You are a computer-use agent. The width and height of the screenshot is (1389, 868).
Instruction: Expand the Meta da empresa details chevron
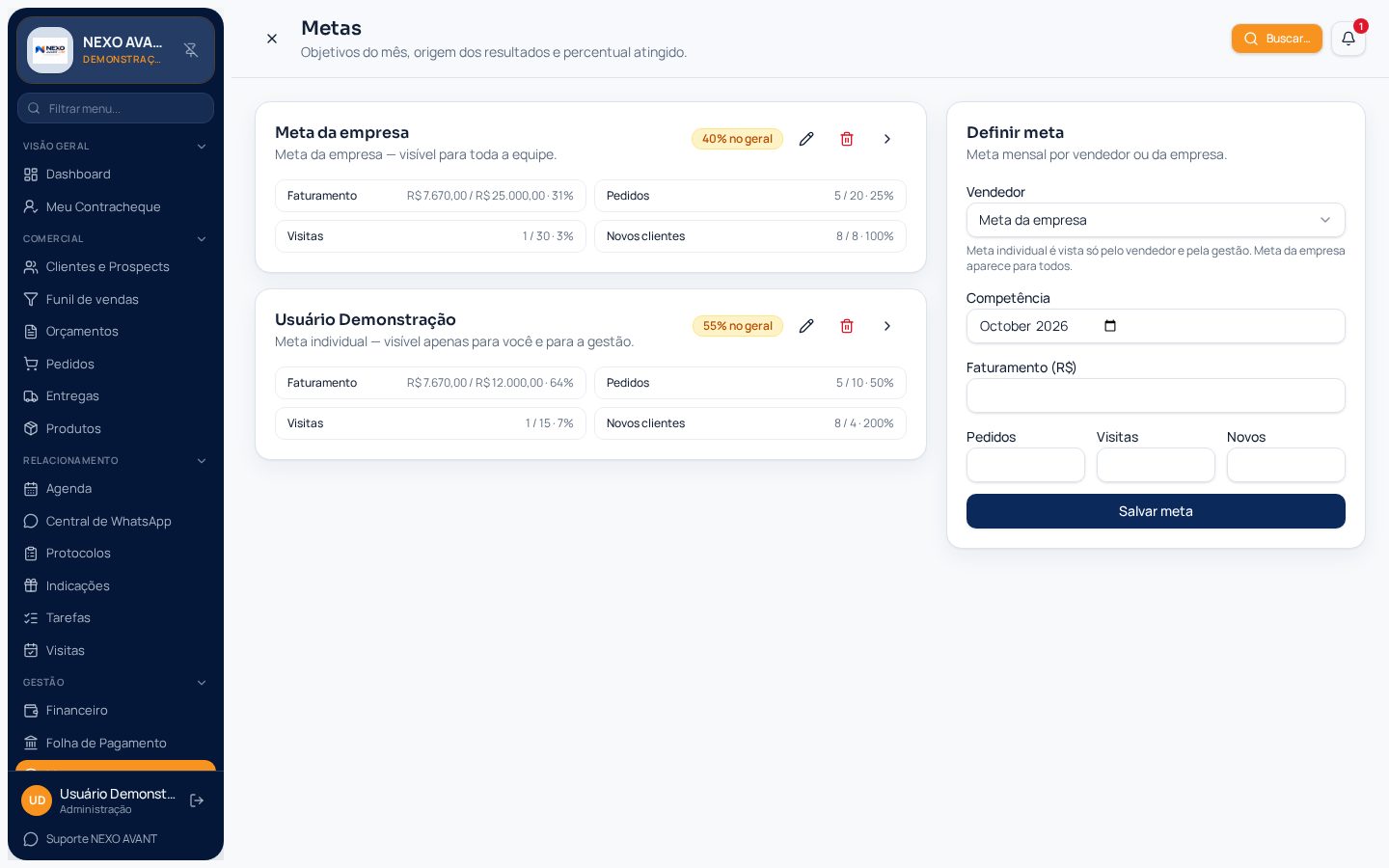tap(887, 139)
